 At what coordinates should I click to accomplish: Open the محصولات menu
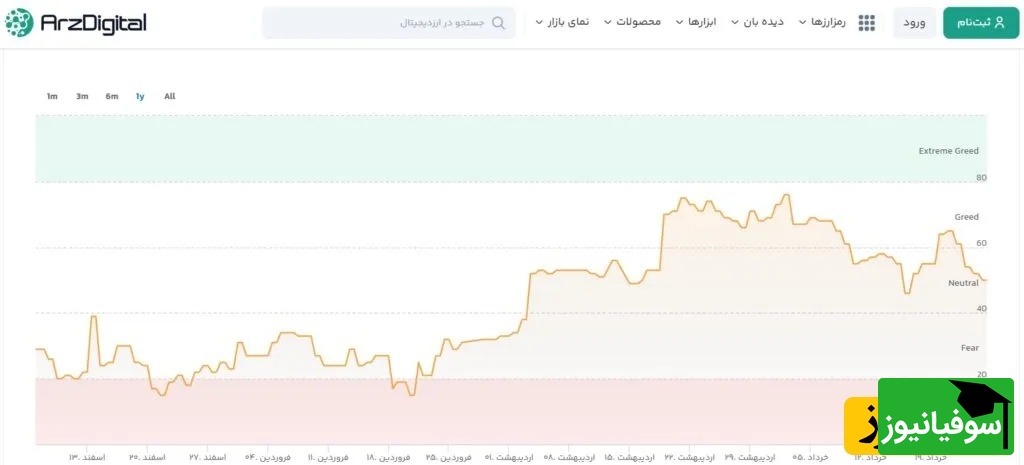click(632, 22)
